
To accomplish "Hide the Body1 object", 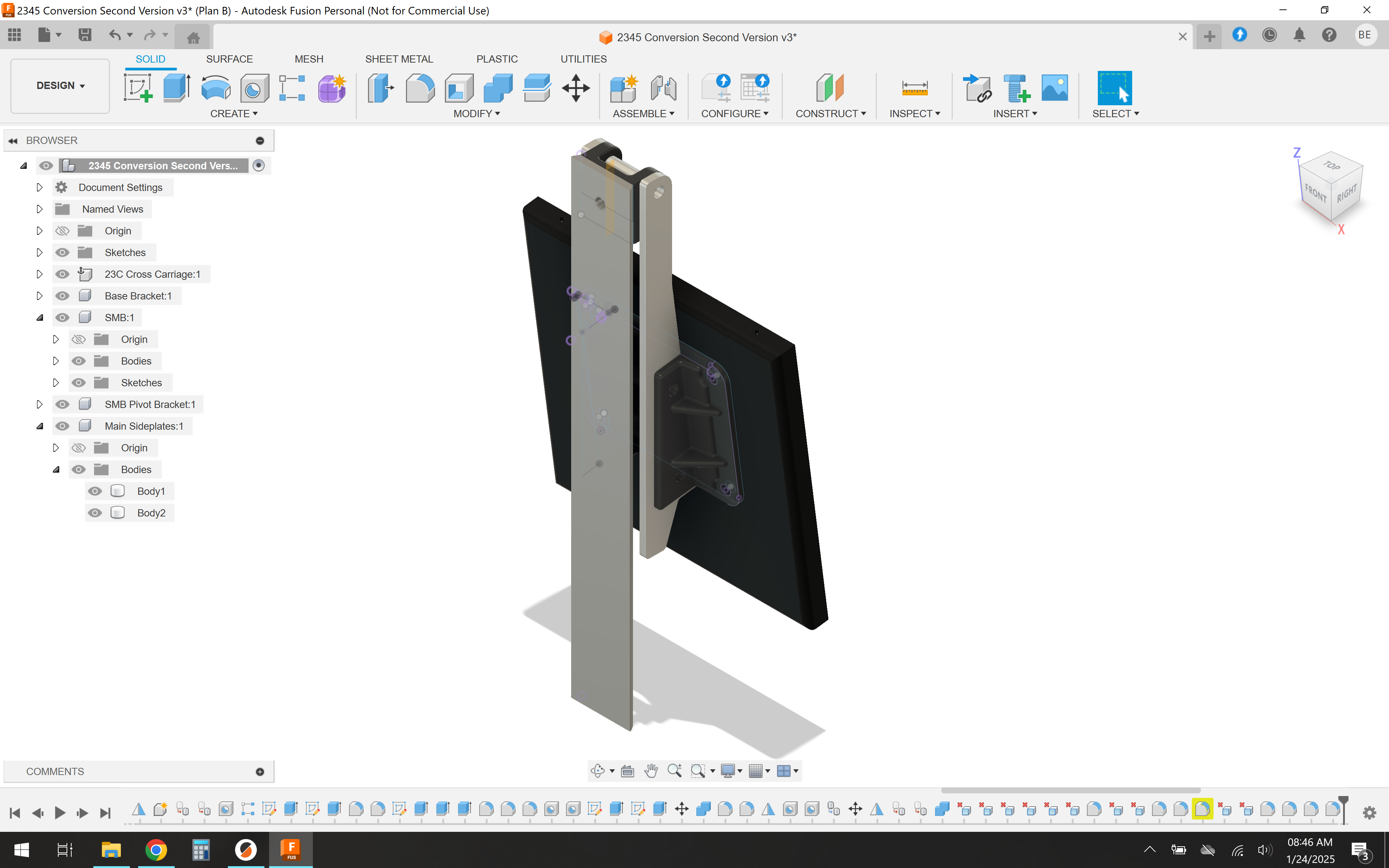I will pos(95,491).
